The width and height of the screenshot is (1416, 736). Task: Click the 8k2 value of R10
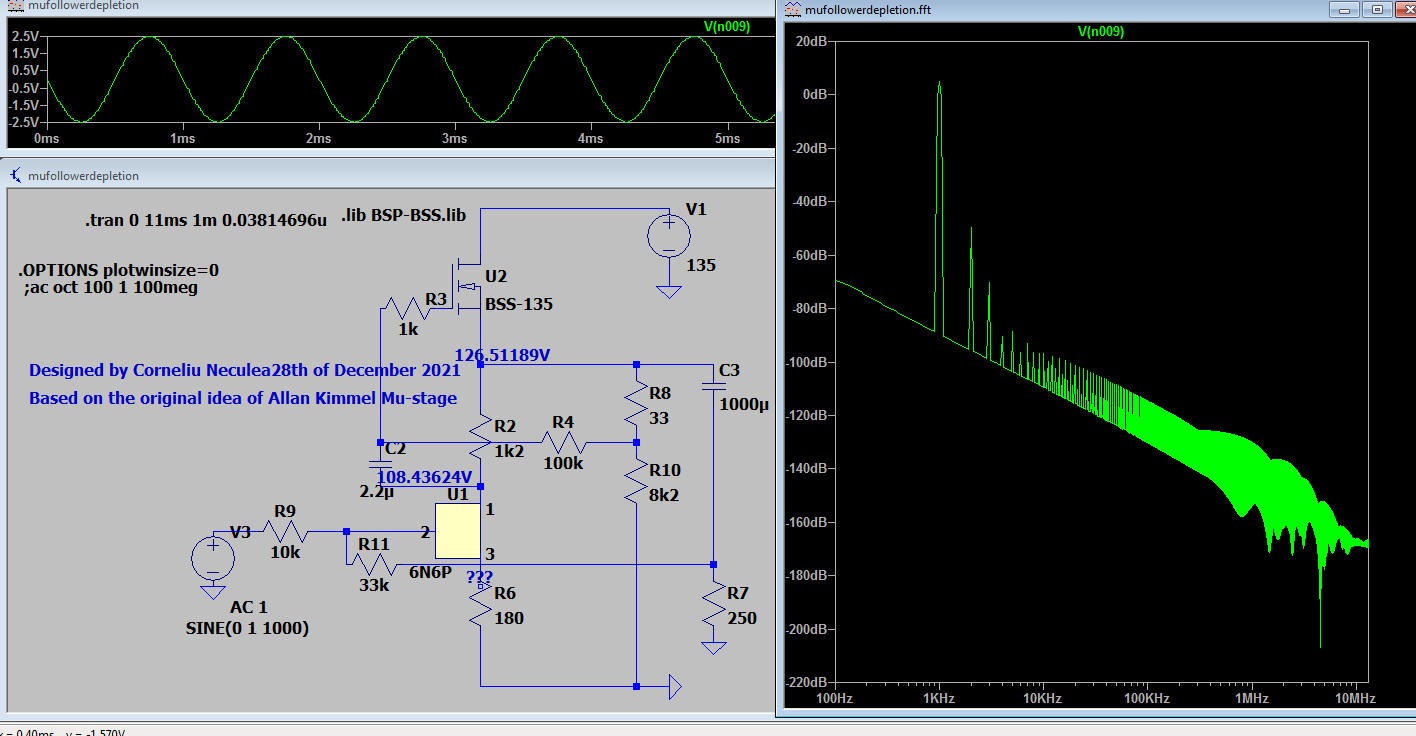(664, 494)
